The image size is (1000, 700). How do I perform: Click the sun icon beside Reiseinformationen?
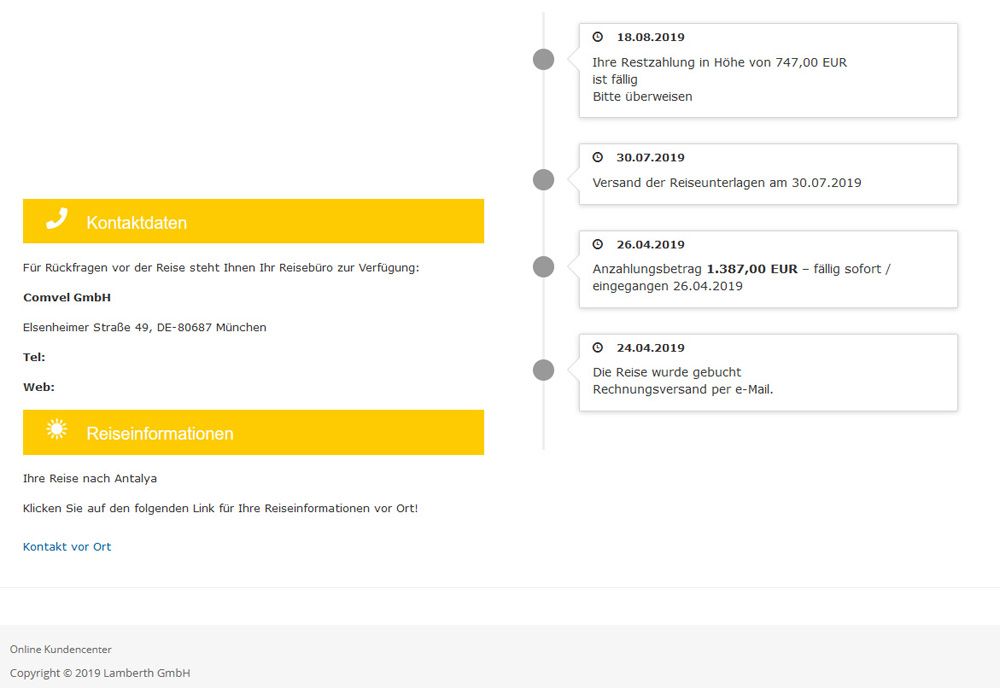coord(57,430)
